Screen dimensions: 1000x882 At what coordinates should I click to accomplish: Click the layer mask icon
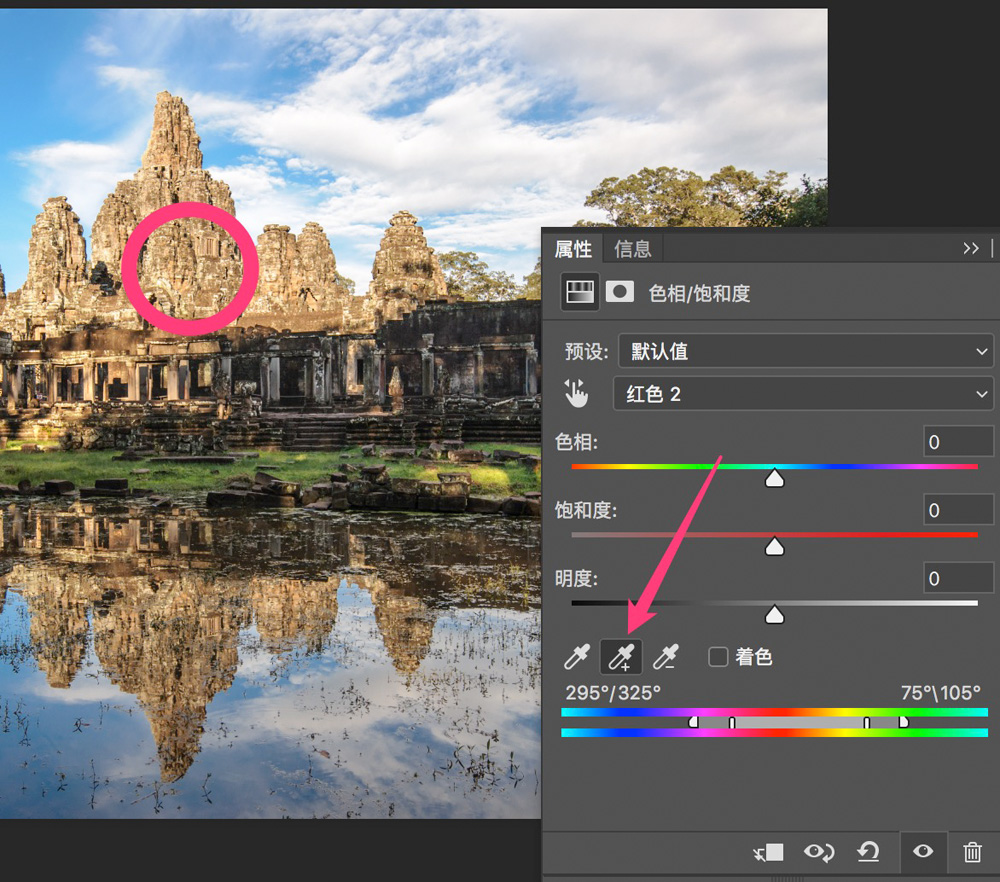tap(619, 293)
